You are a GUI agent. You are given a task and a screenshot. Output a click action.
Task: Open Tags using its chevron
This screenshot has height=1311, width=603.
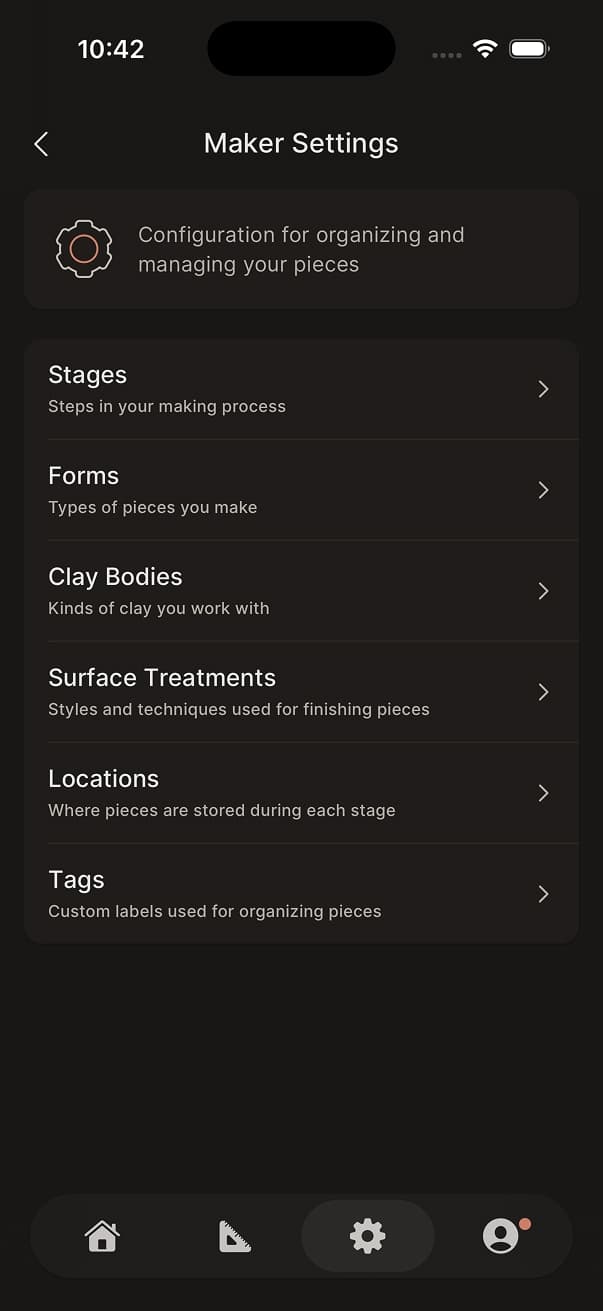(x=543, y=894)
